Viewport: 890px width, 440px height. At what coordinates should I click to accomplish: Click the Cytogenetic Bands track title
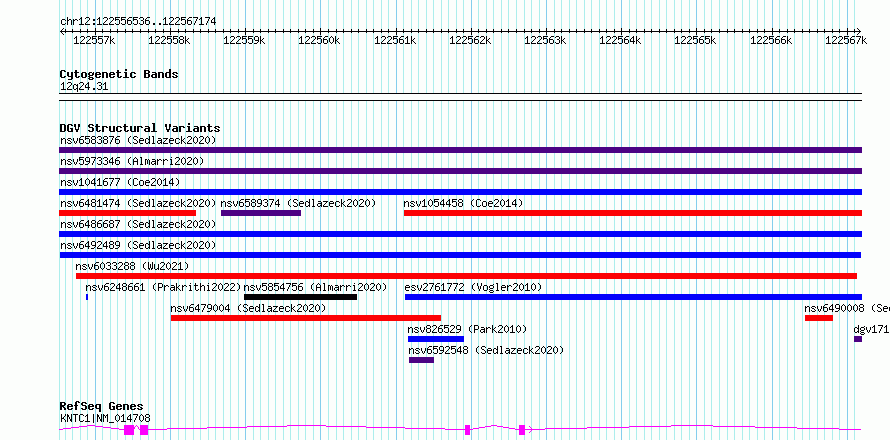(119, 74)
